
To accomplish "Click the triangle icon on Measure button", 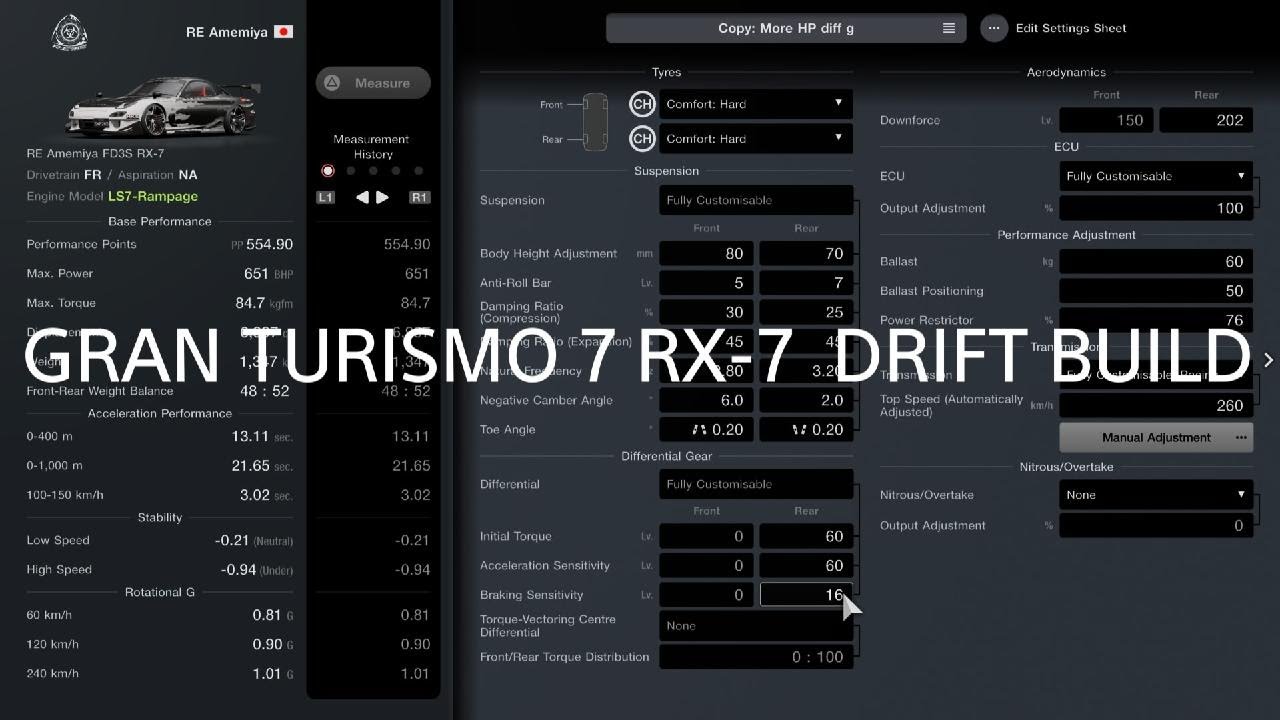I will pos(333,83).
